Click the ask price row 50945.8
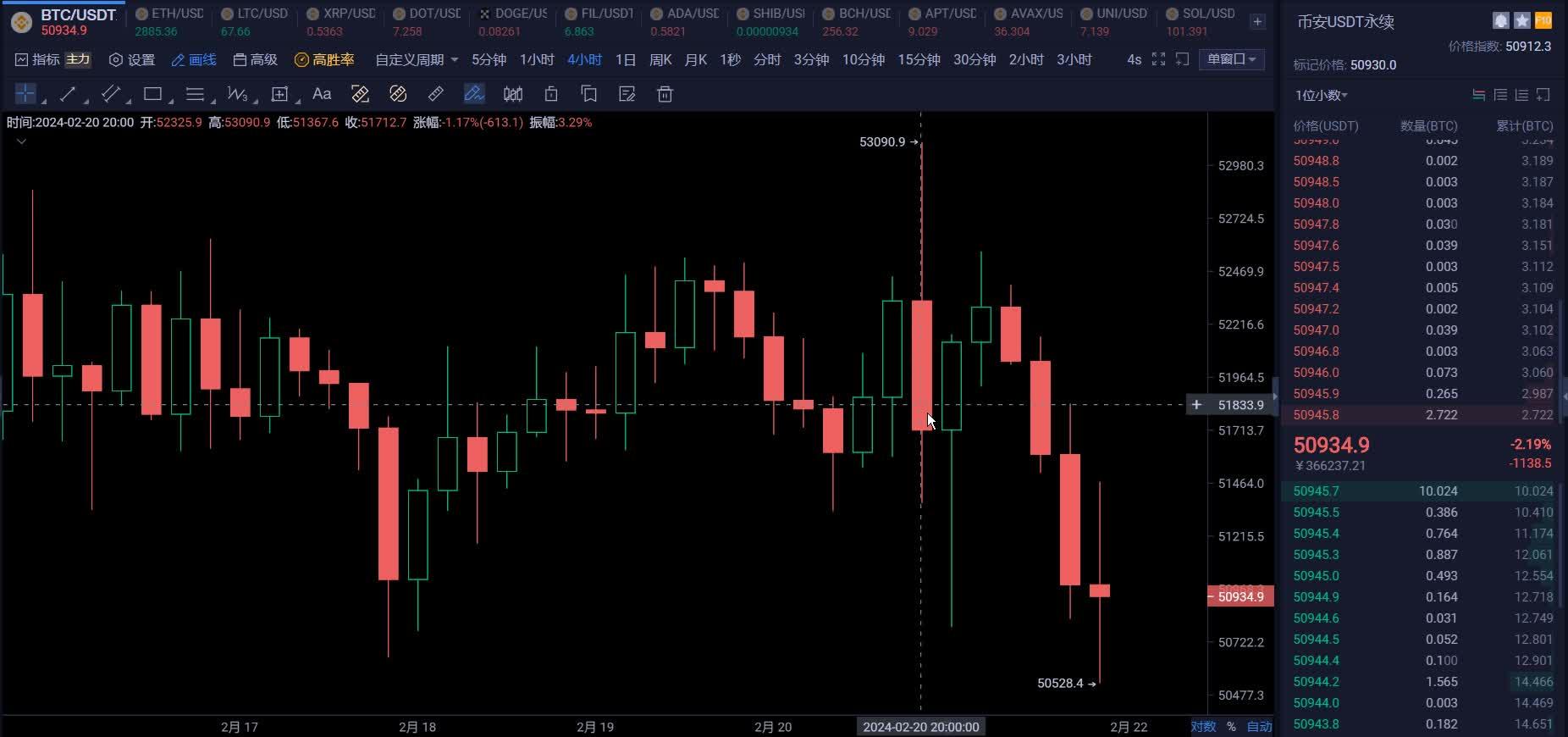Image resolution: width=1568 pixels, height=737 pixels. [1422, 415]
